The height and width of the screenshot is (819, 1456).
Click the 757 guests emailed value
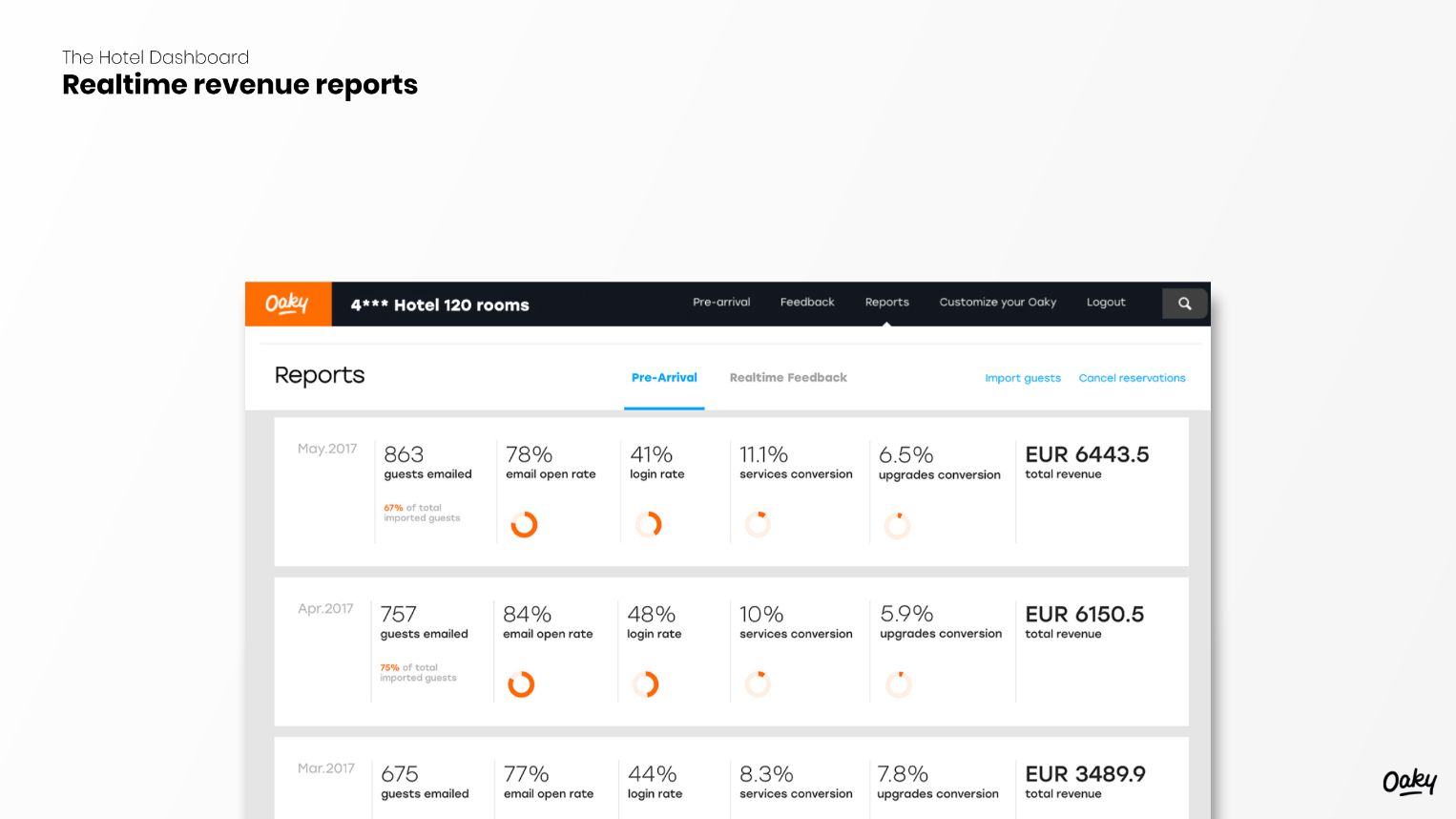pyautogui.click(x=399, y=615)
